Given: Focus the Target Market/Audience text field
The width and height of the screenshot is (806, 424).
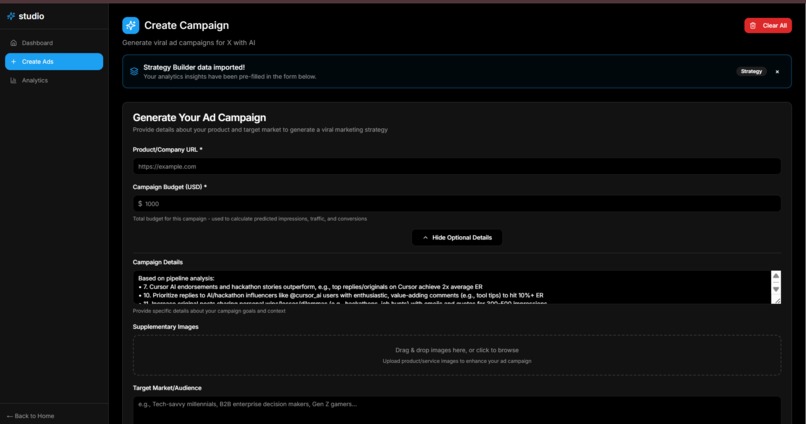Looking at the screenshot, I should [x=456, y=410].
